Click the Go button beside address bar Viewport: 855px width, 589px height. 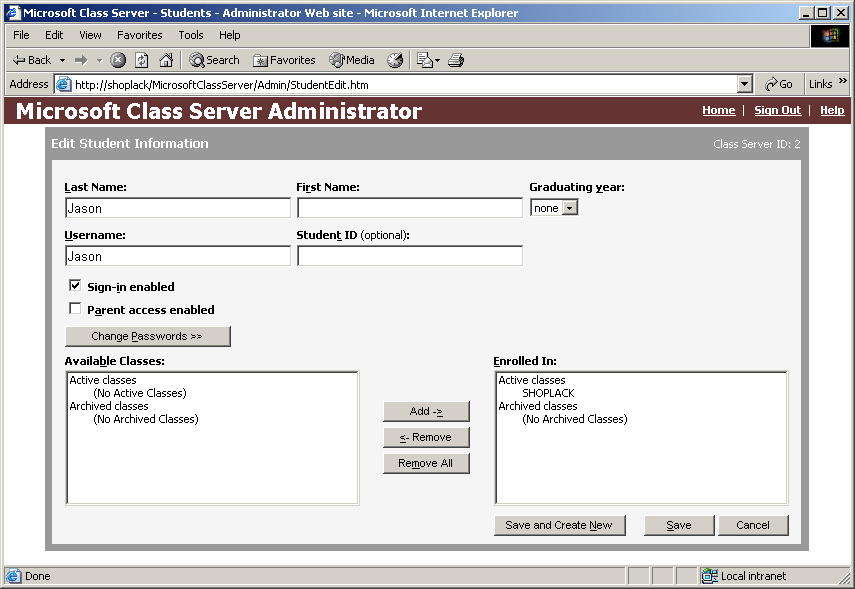click(778, 84)
